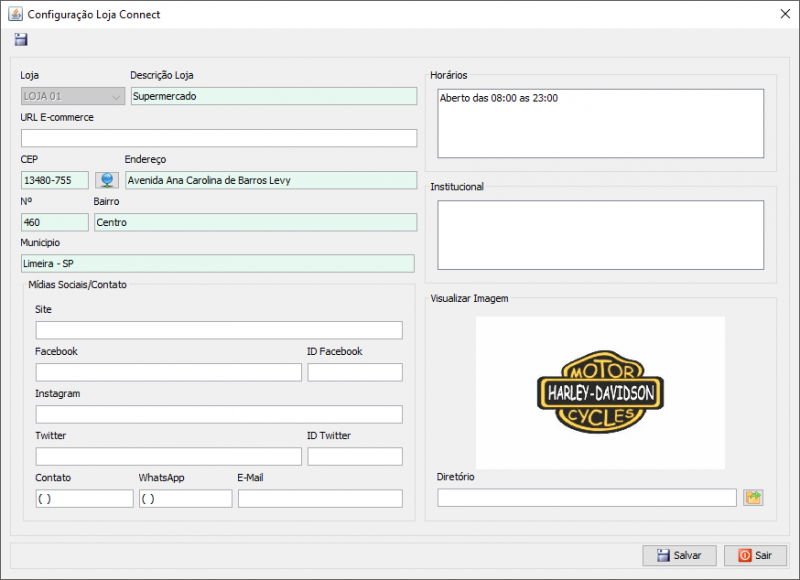Click the Descrição Loja field containing Supermercado
This screenshot has width=800, height=580.
click(274, 96)
